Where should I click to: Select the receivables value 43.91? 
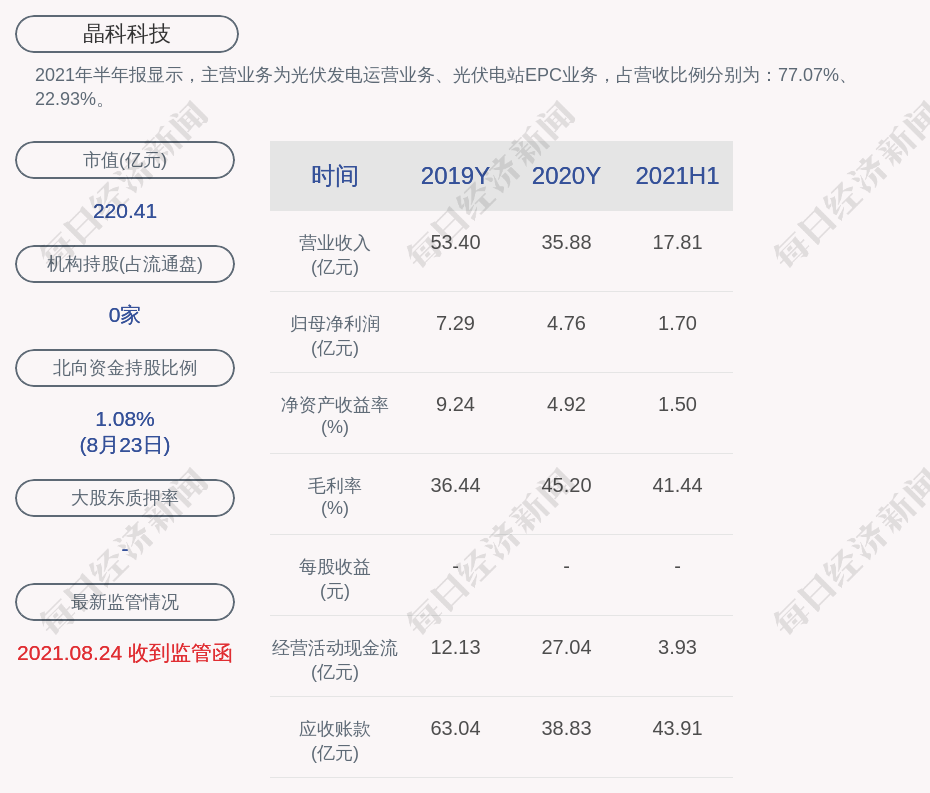(x=677, y=728)
